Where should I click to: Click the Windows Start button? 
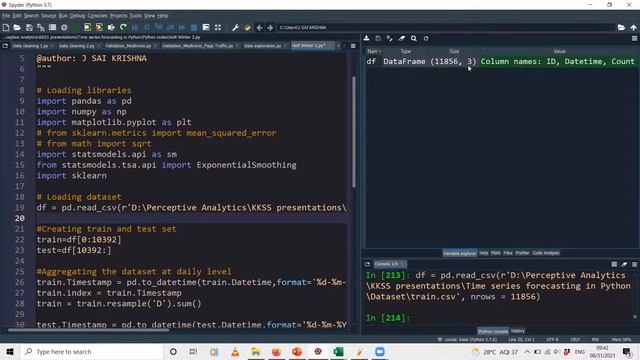(10, 351)
